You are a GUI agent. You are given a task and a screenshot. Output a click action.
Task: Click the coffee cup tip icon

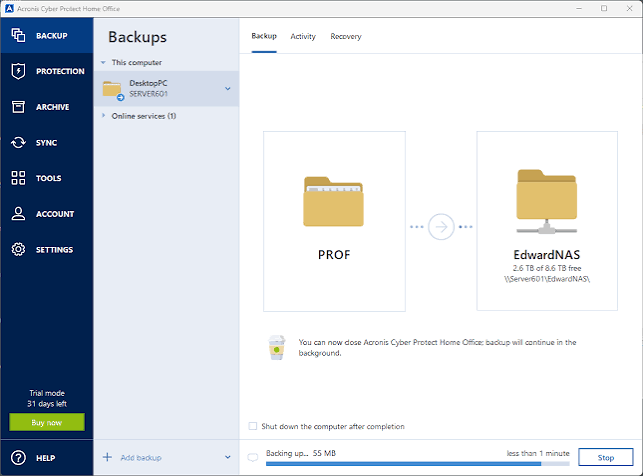point(276,348)
